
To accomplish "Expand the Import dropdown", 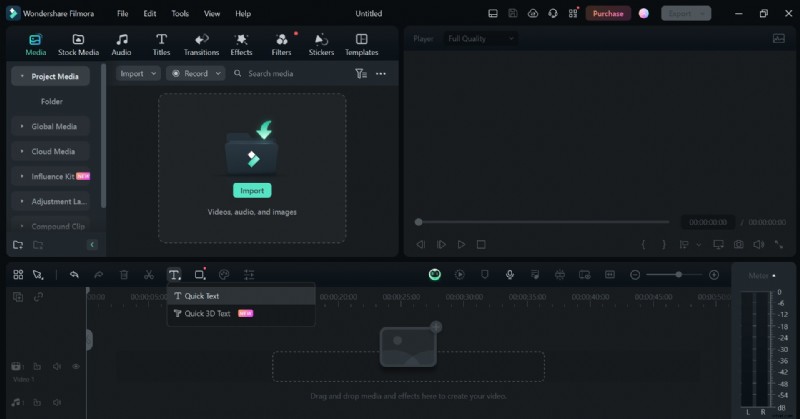I will pos(138,74).
